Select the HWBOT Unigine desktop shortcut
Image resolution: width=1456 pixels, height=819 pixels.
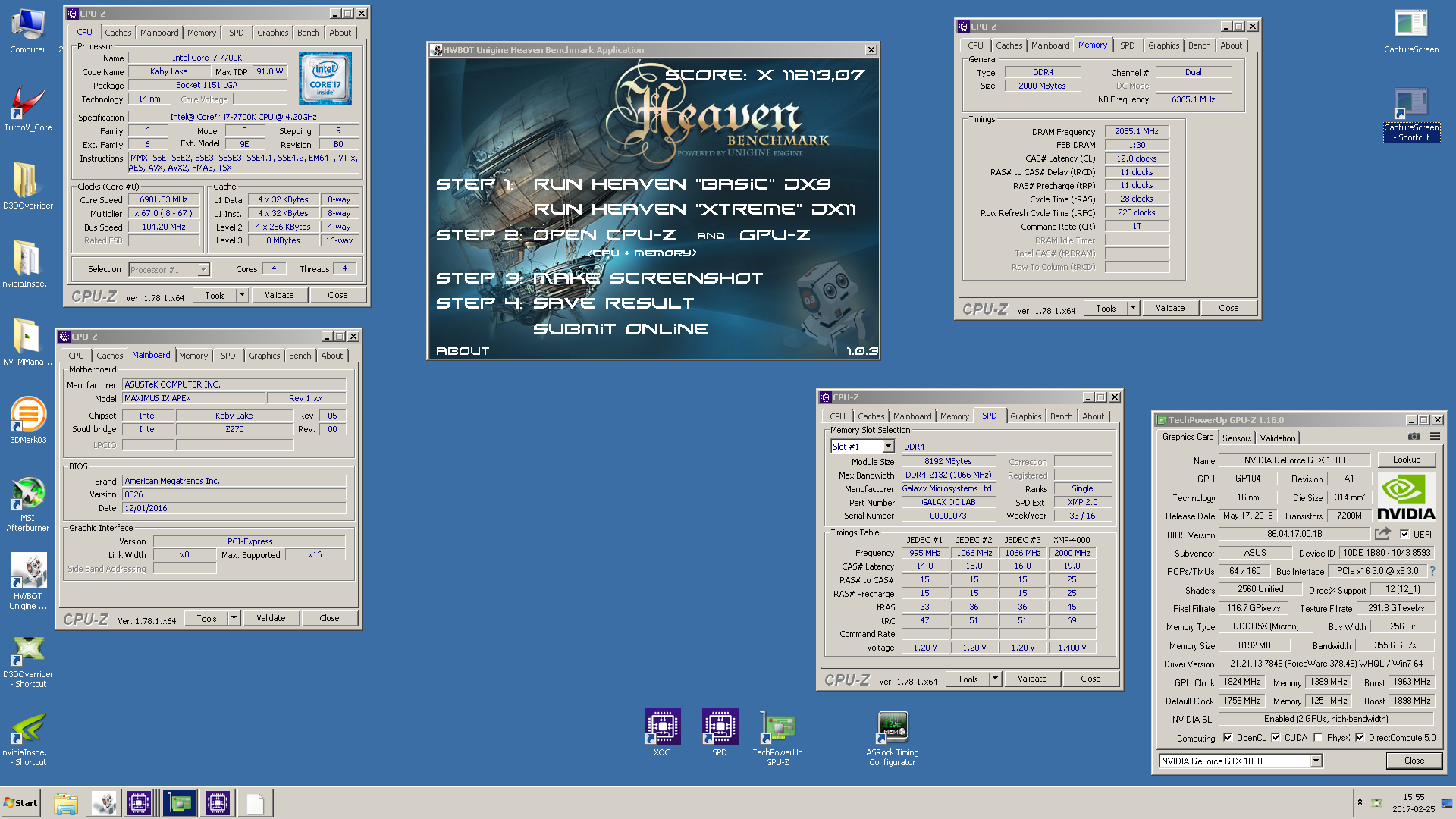(28, 582)
